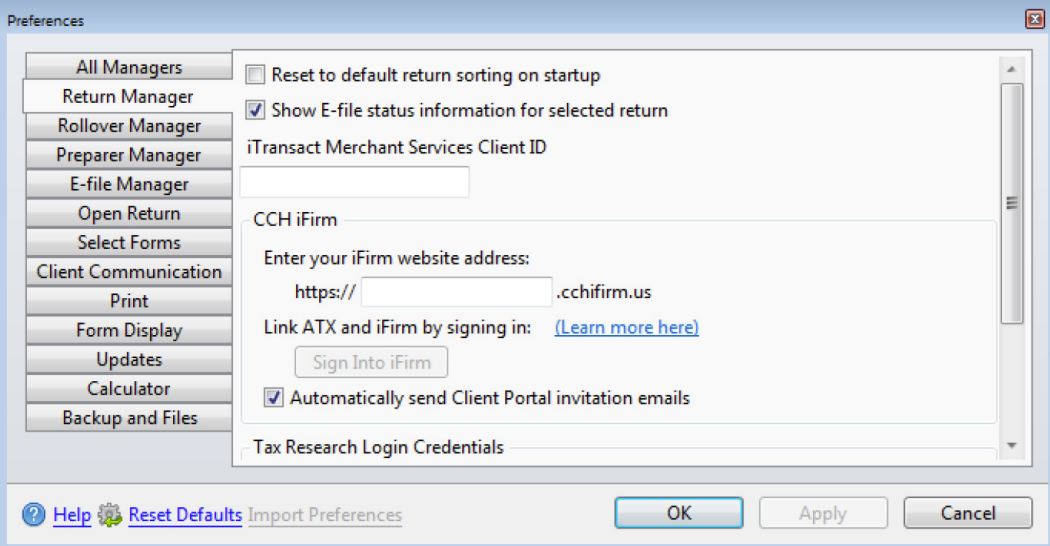This screenshot has width=1050, height=546.
Task: Click the iFirm website address field
Action: click(x=456, y=292)
